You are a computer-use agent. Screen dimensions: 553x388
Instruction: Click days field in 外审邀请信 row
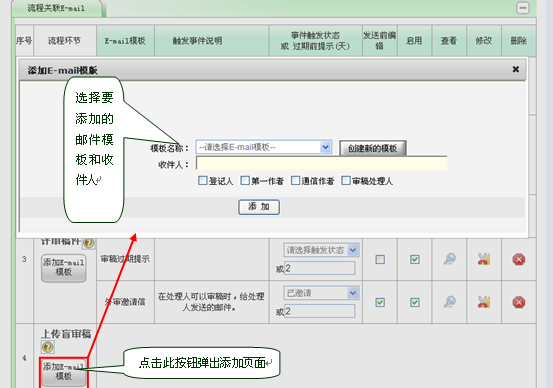coord(320,311)
